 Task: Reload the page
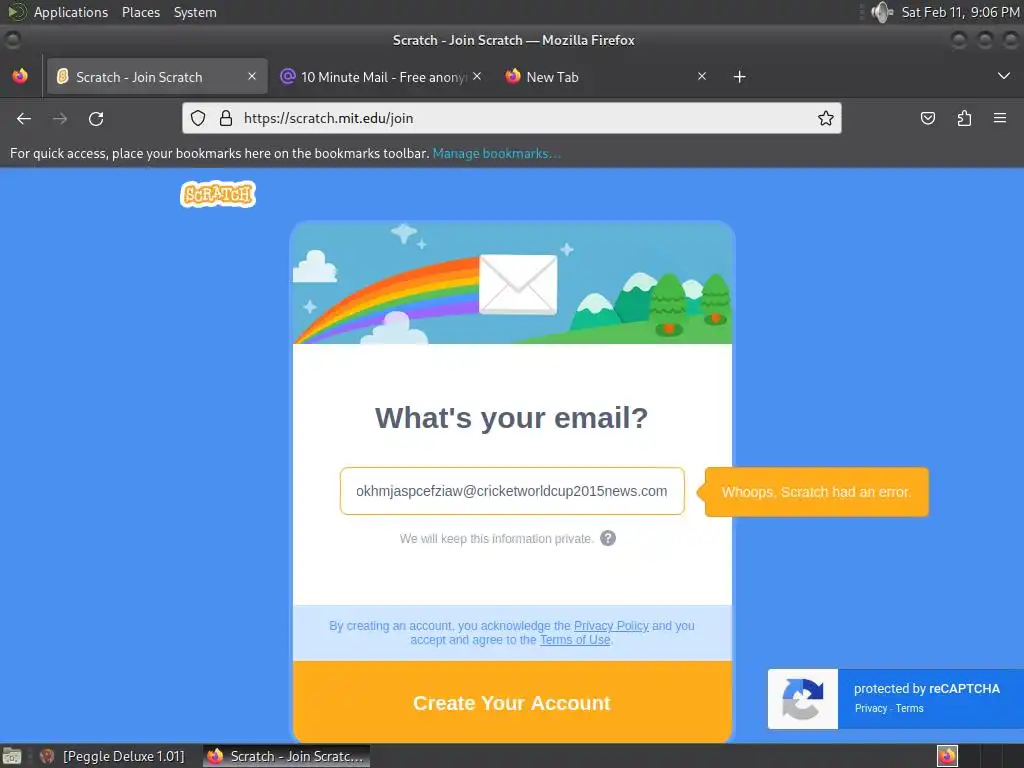(96, 118)
